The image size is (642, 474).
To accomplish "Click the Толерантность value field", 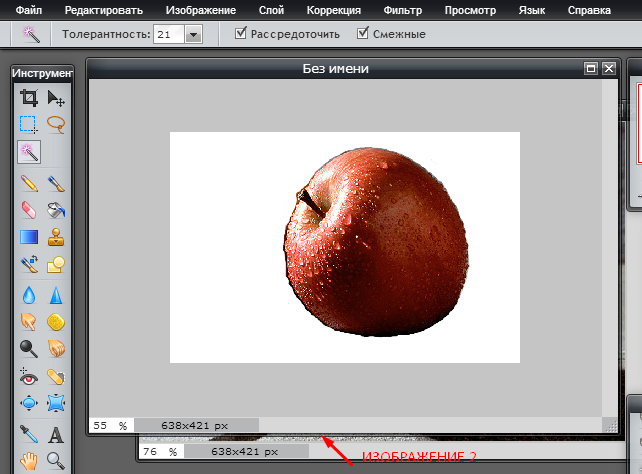I will pyautogui.click(x=167, y=34).
